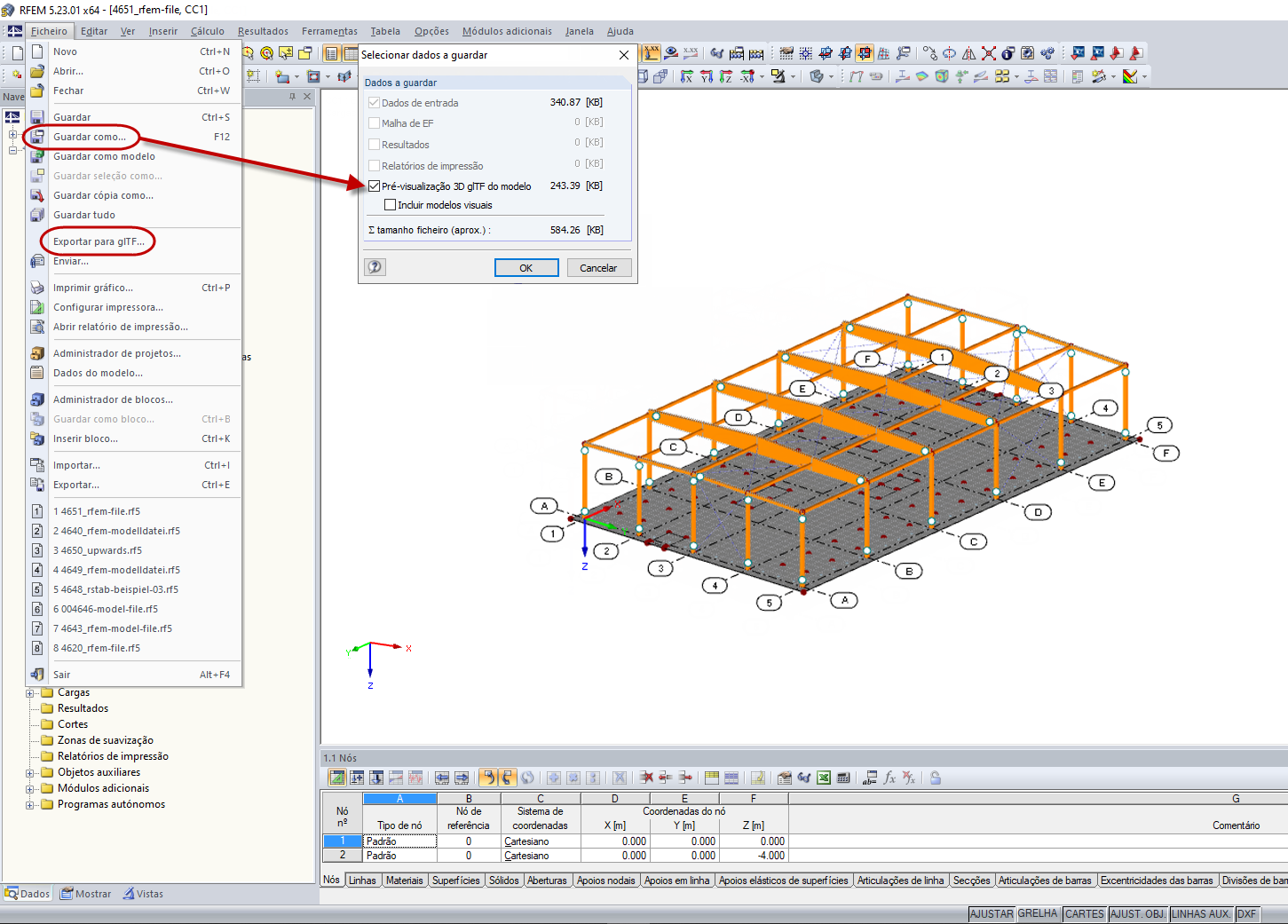Click the move-right arrow icon in the table toolbar
1288x924 pixels.
click(462, 778)
